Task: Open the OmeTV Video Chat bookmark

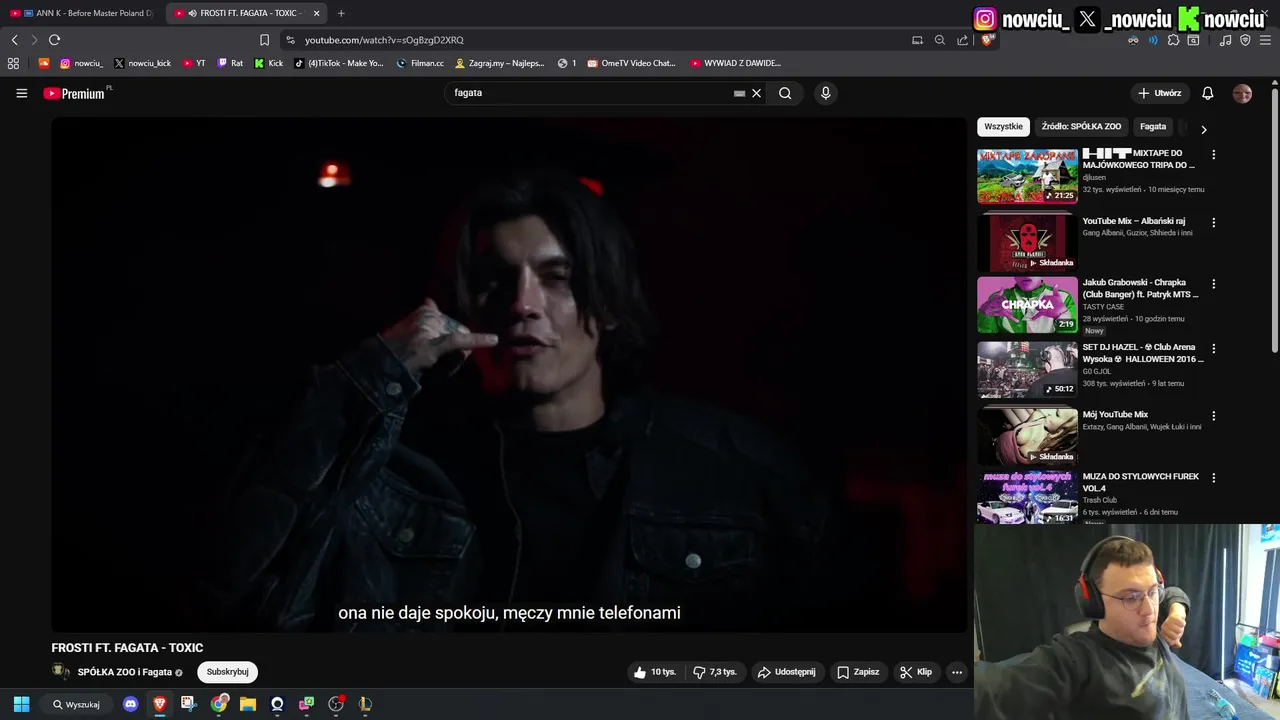Action: (x=632, y=63)
